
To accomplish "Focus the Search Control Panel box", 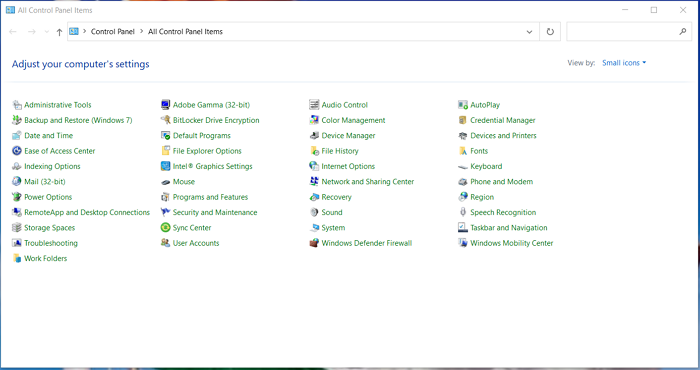I will 629,32.
